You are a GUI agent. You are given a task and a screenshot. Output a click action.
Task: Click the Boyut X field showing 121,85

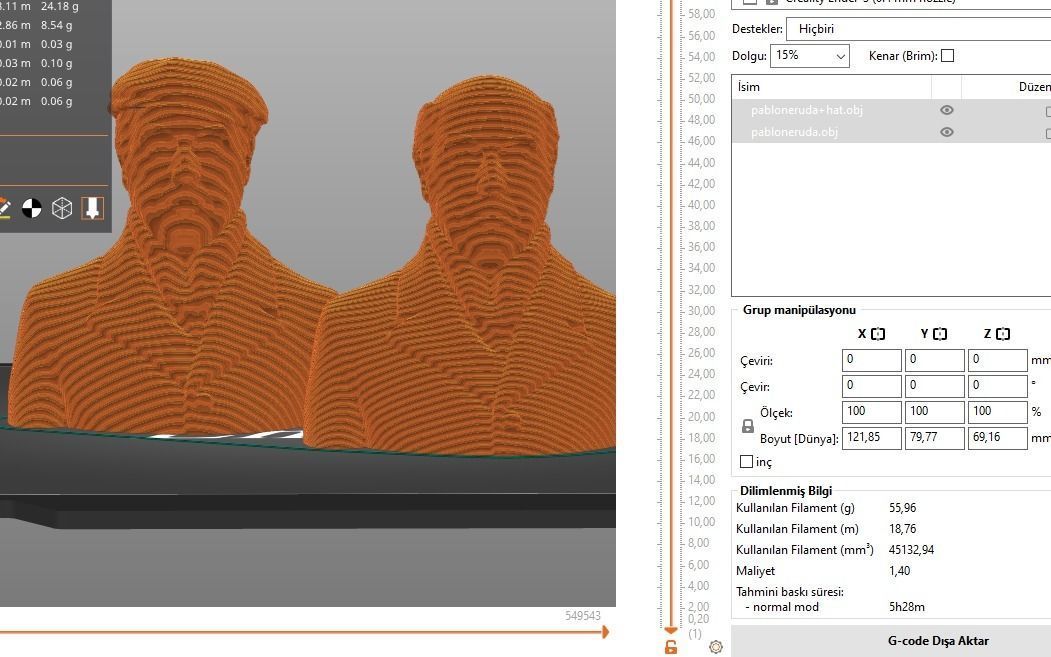point(871,438)
